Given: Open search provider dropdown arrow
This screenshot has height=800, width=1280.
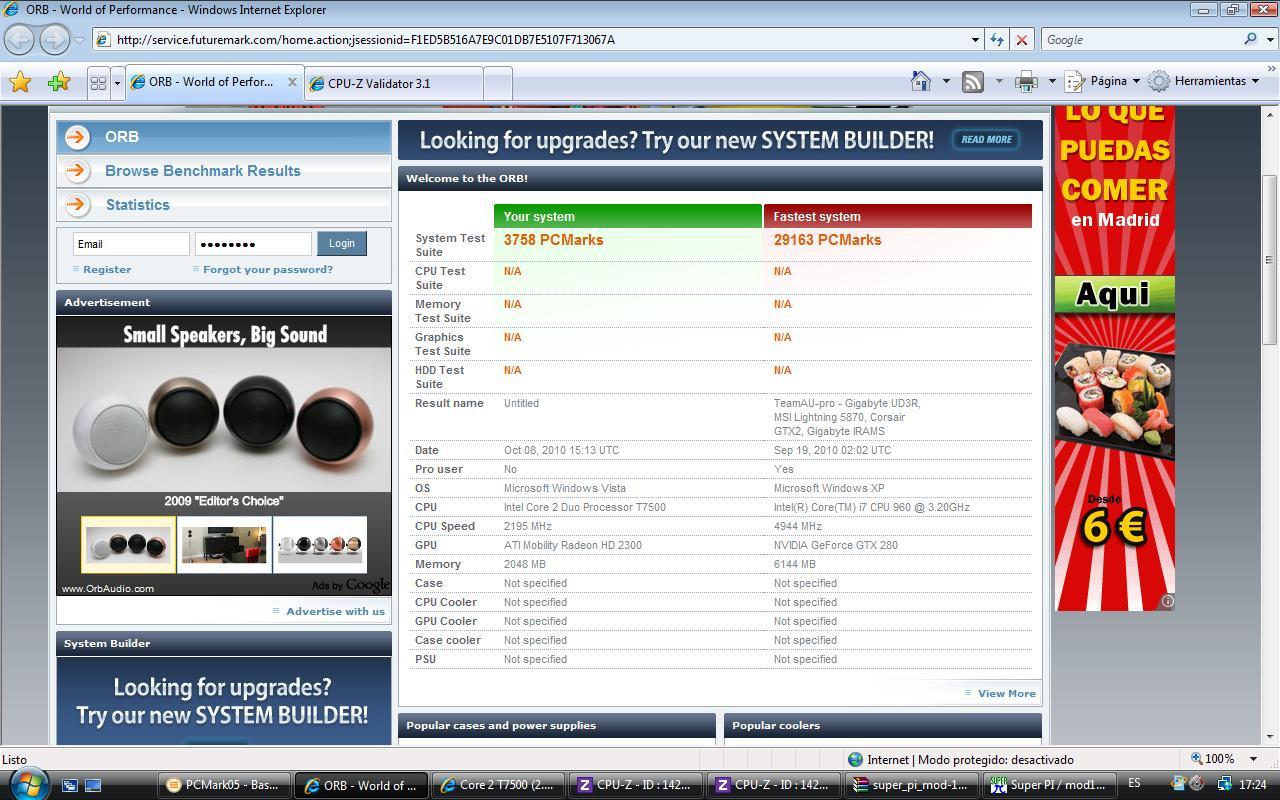Looking at the screenshot, I should pyautogui.click(x=1268, y=40).
